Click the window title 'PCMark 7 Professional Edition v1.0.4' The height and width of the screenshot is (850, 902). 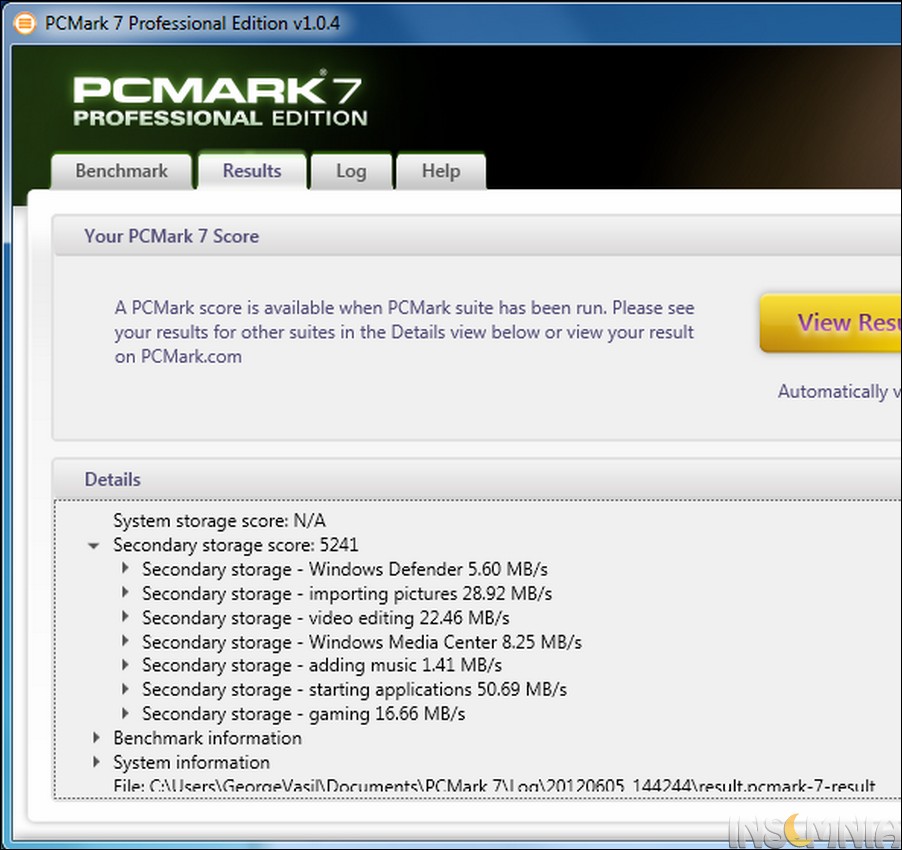(192, 23)
